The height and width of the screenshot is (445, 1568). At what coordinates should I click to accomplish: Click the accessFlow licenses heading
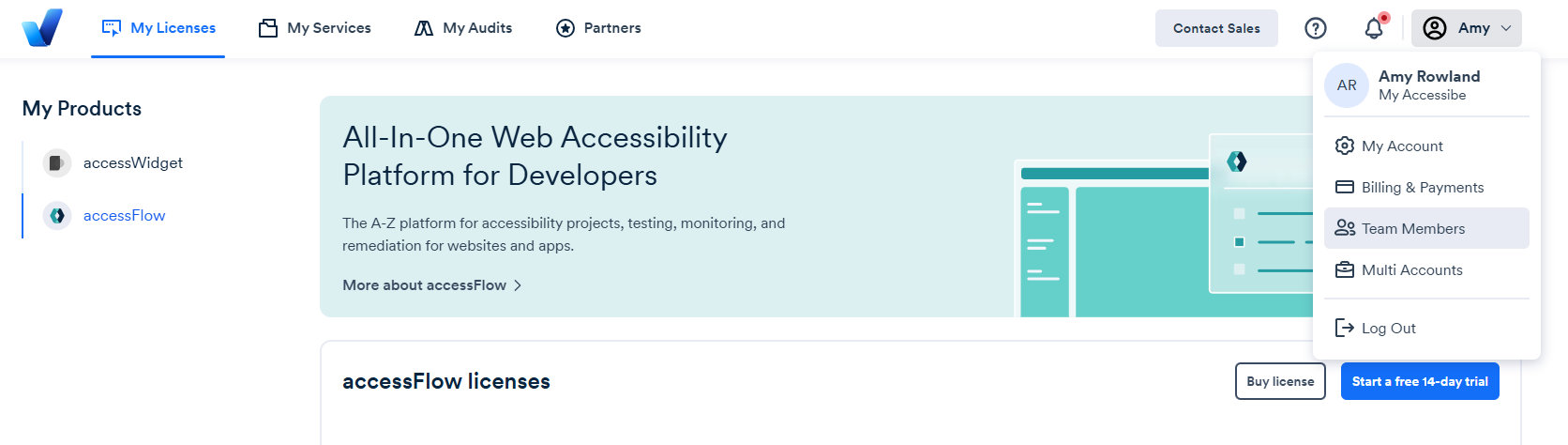click(x=446, y=381)
